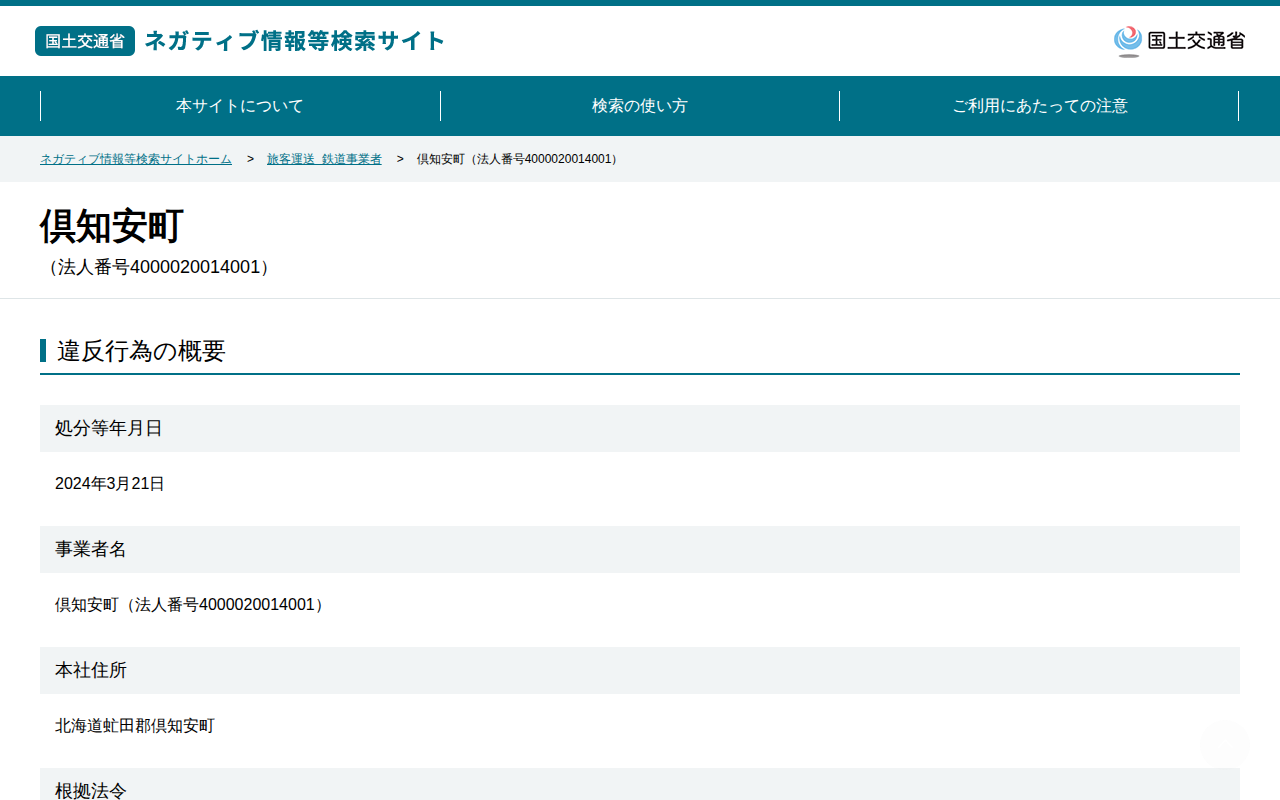This screenshot has width=1280, height=800.
Task: Select the 処分等年月日 field label
Action: coord(109,429)
